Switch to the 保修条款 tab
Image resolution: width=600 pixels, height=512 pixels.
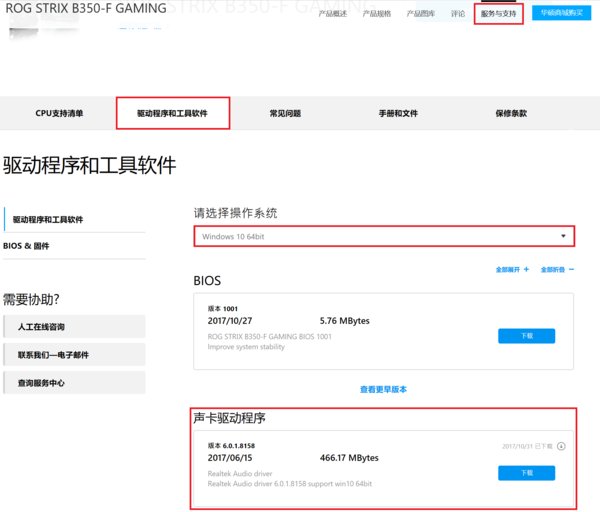click(x=511, y=113)
